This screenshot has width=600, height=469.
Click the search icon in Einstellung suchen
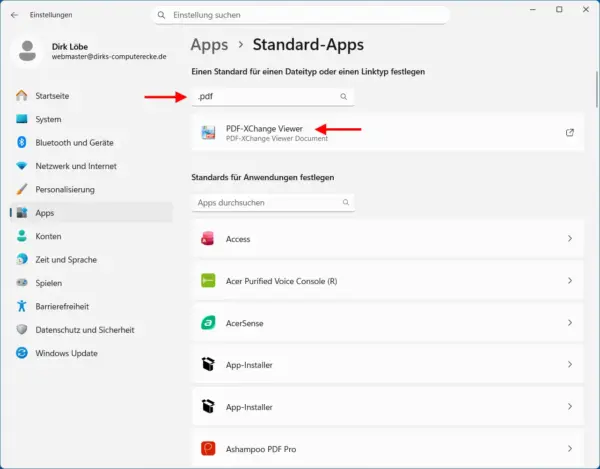pyautogui.click(x=161, y=15)
